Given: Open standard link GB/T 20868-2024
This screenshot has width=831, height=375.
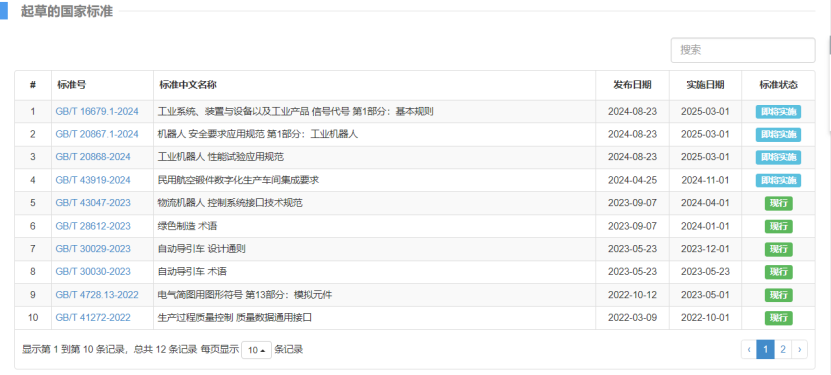Looking at the screenshot, I should click(93, 157).
